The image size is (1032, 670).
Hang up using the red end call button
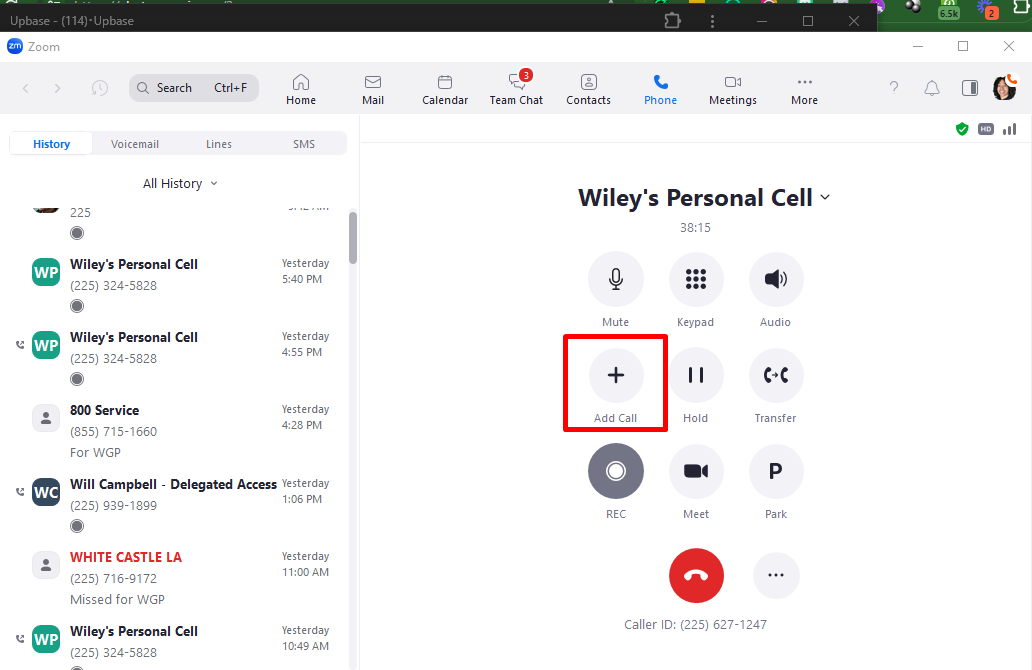[x=696, y=575]
